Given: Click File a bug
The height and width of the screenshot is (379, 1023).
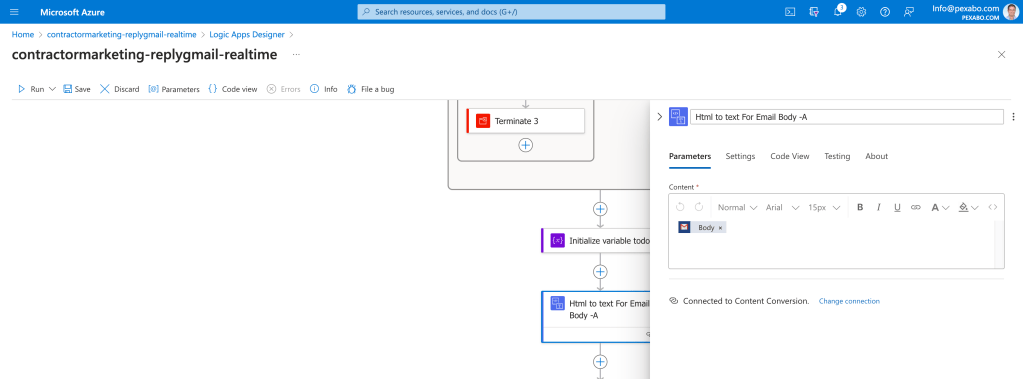Looking at the screenshot, I should 371,89.
